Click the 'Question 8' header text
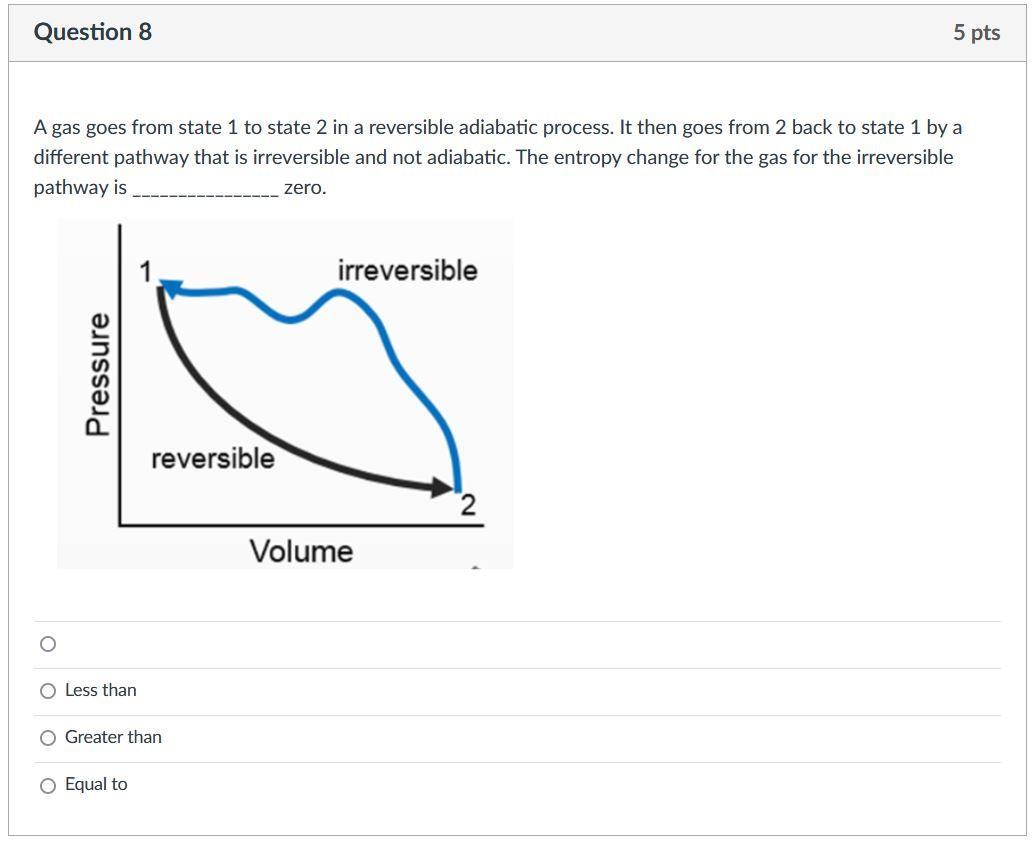 pyautogui.click(x=93, y=31)
